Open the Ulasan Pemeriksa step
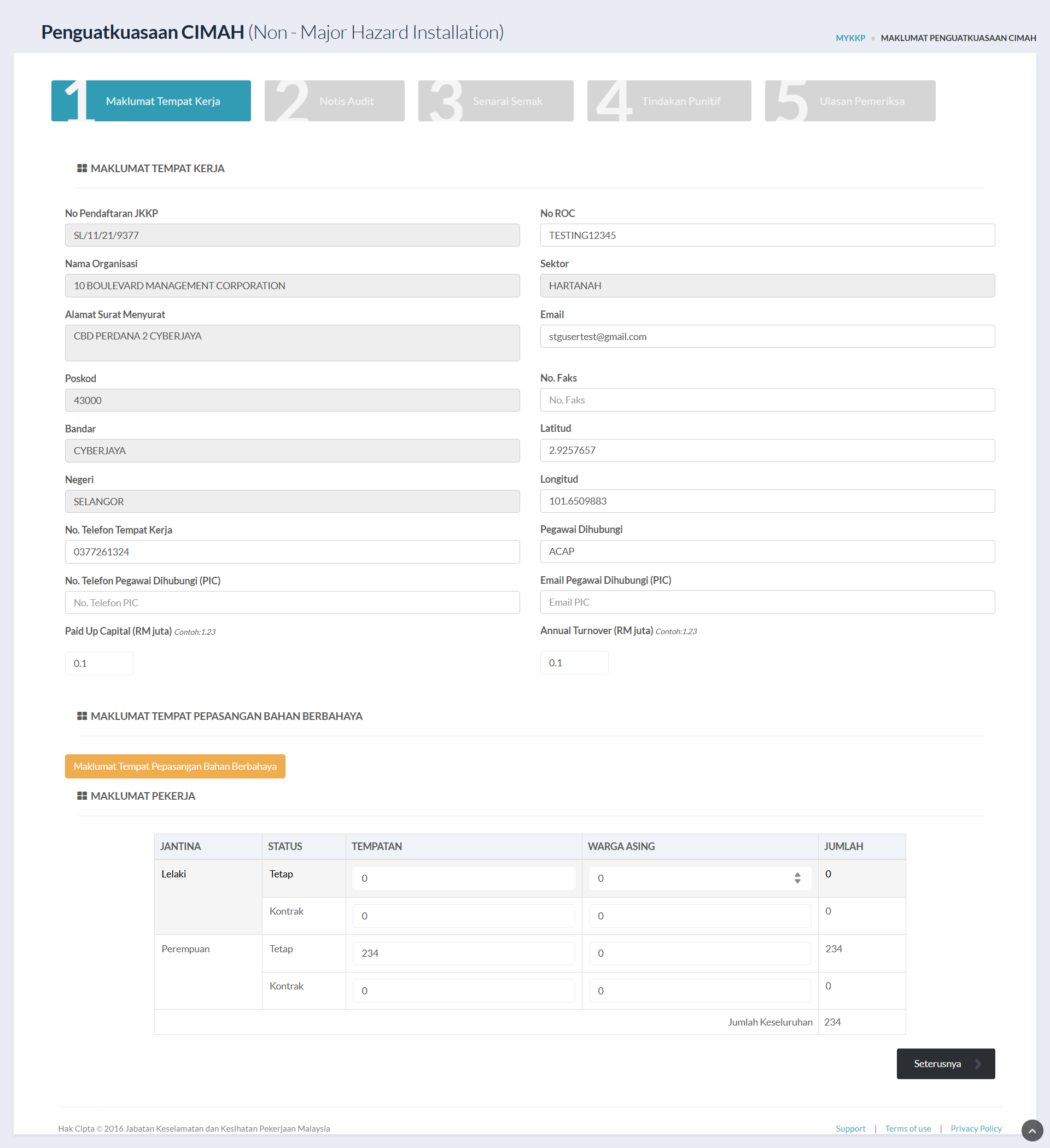1050x1148 pixels. (x=850, y=101)
